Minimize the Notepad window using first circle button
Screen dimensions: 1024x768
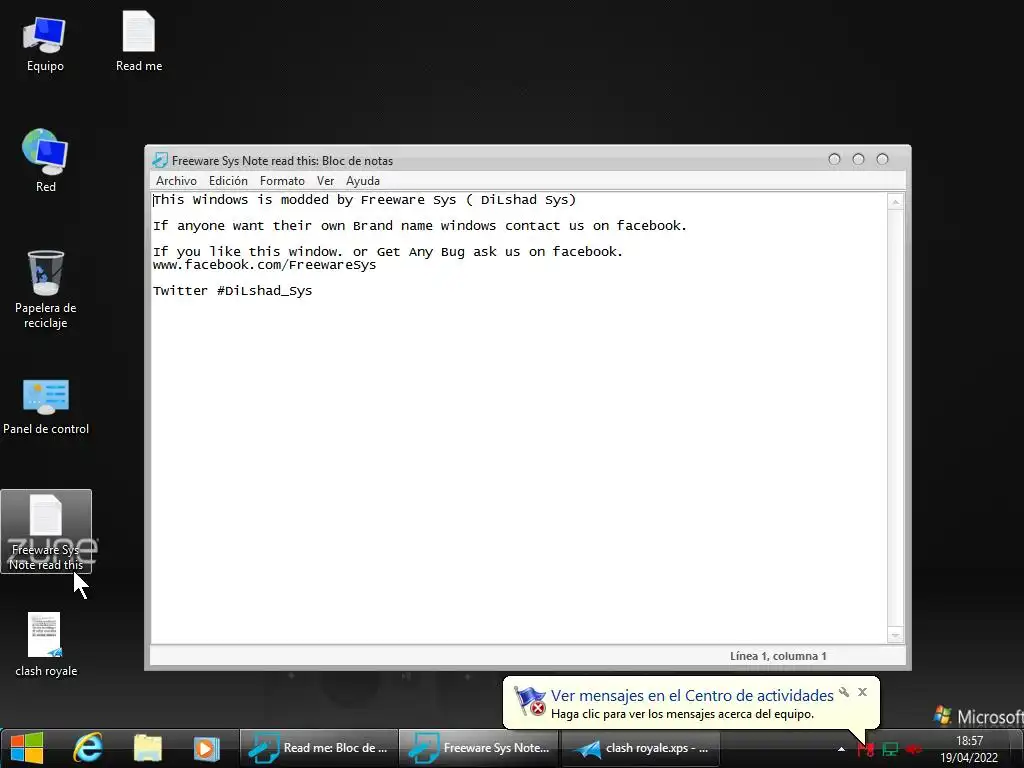pyautogui.click(x=834, y=159)
